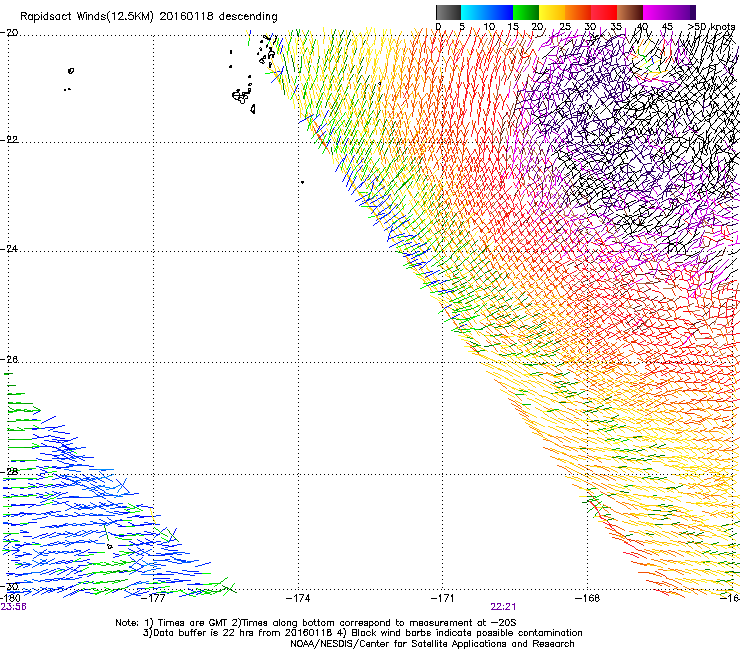This screenshot has width=740, height=650.
Task: Click the brown 35-40 knots legend segment
Action: pyautogui.click(x=630, y=12)
